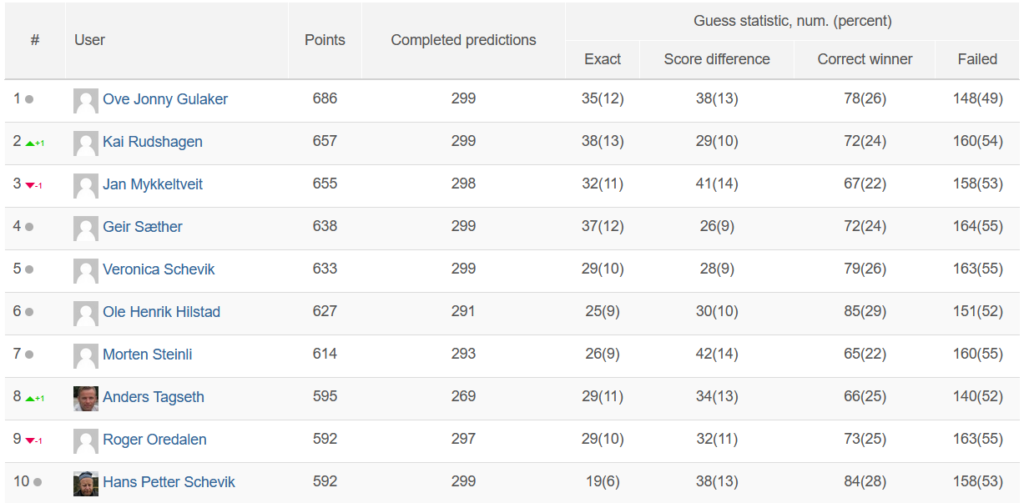The height and width of the screenshot is (503, 1024).
Task: Click the red down arrow at rank 9
Action: coord(29,440)
